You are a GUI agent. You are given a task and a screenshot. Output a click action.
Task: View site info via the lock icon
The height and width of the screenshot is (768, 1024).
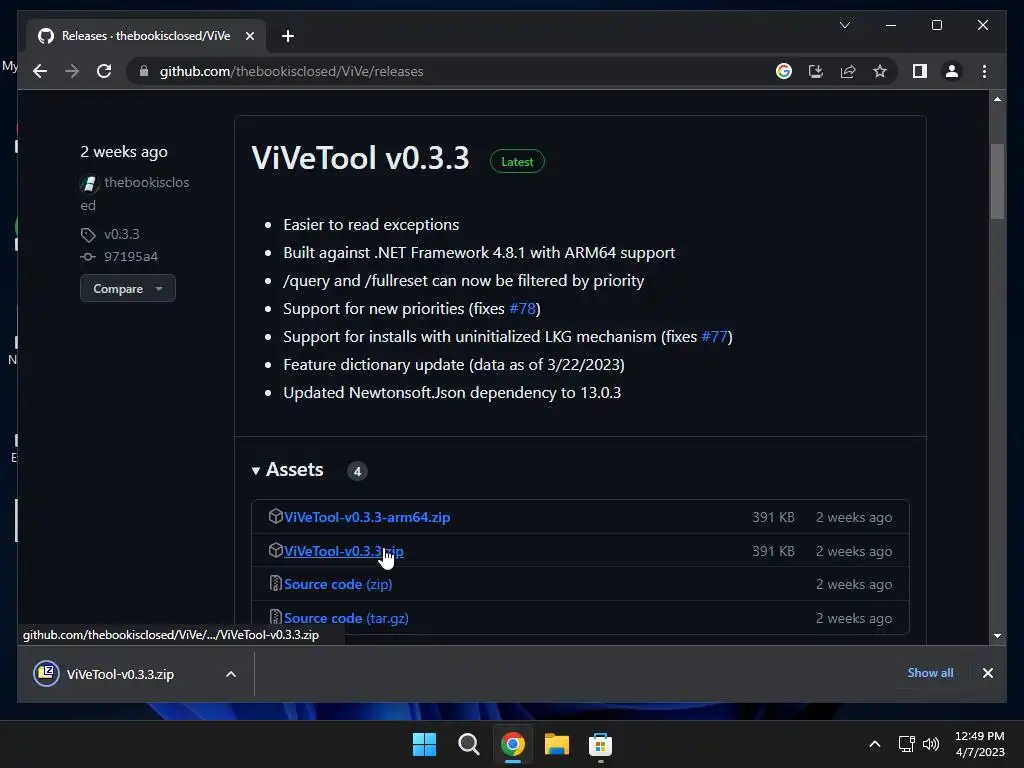pyautogui.click(x=144, y=71)
